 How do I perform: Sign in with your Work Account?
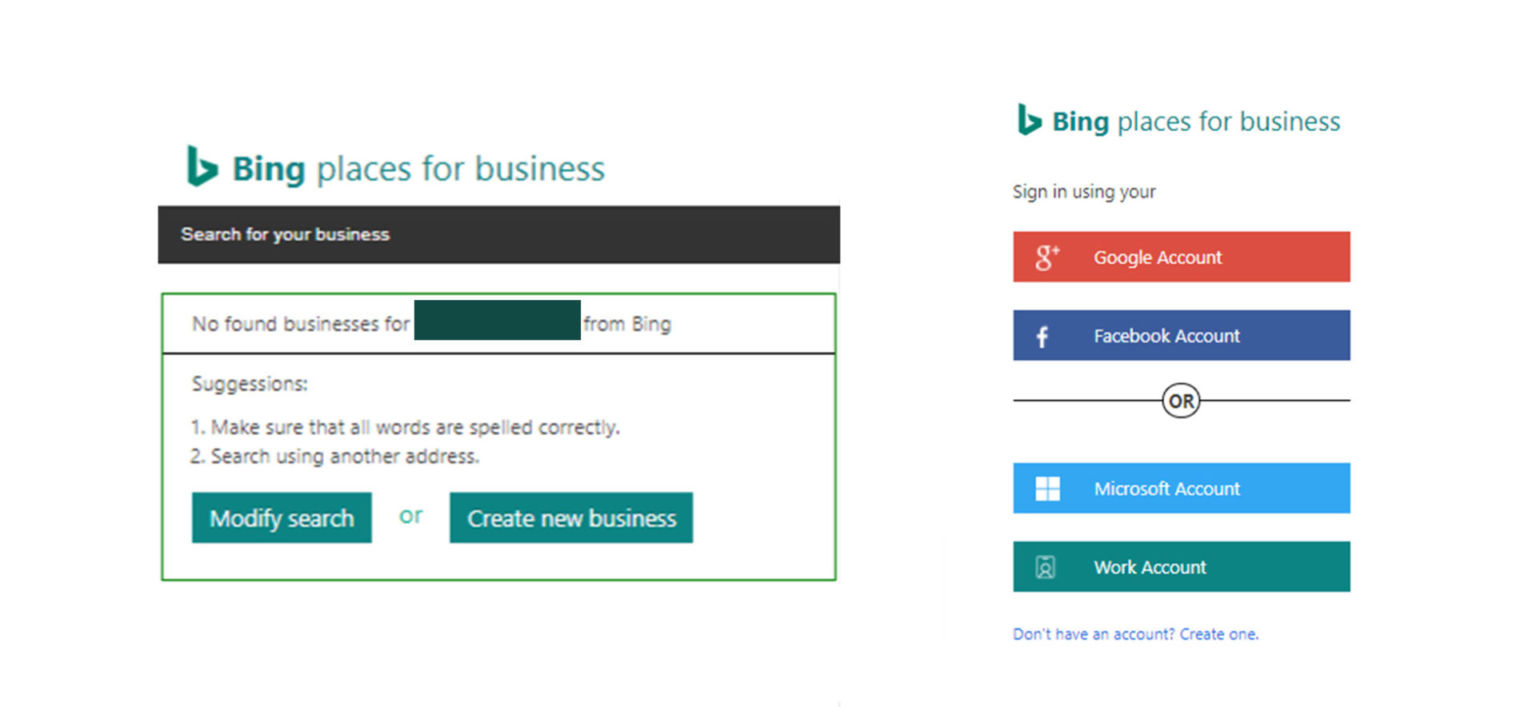tap(1180, 566)
